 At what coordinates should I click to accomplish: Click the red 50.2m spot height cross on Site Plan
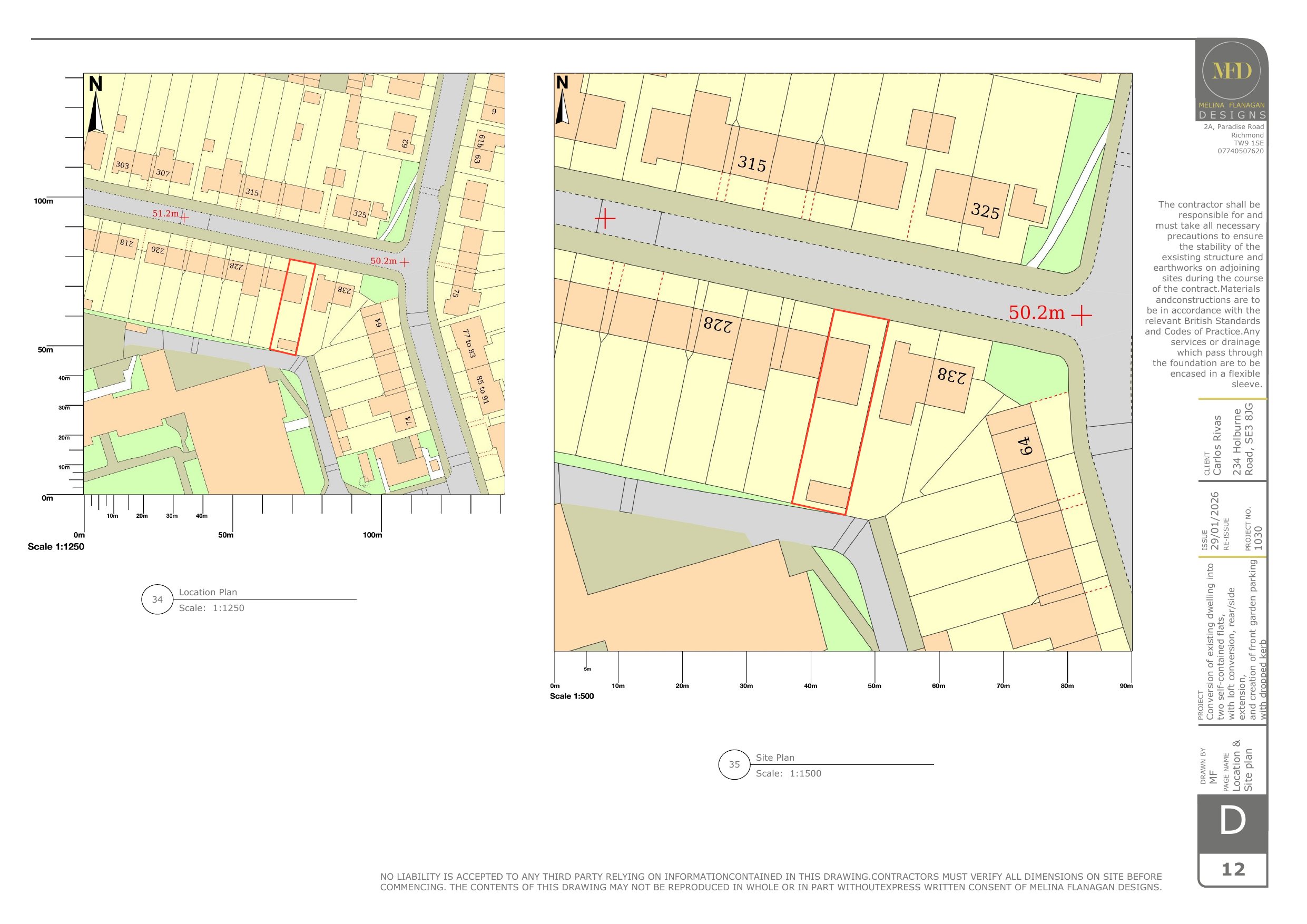click(1081, 314)
